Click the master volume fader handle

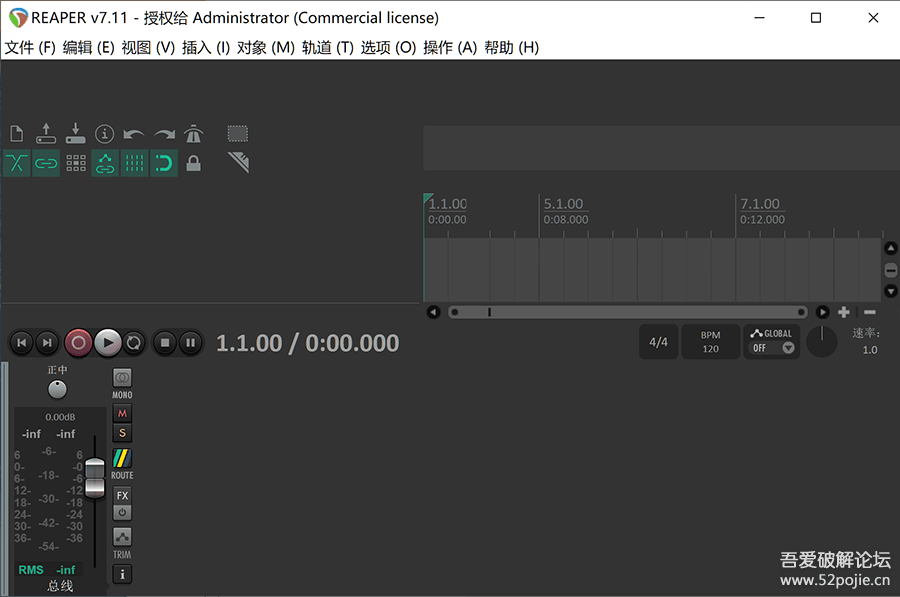tap(95, 478)
